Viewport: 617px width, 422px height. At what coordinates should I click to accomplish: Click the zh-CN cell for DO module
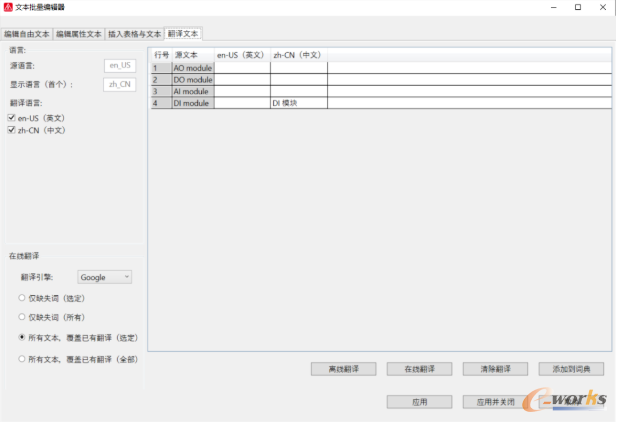point(299,80)
